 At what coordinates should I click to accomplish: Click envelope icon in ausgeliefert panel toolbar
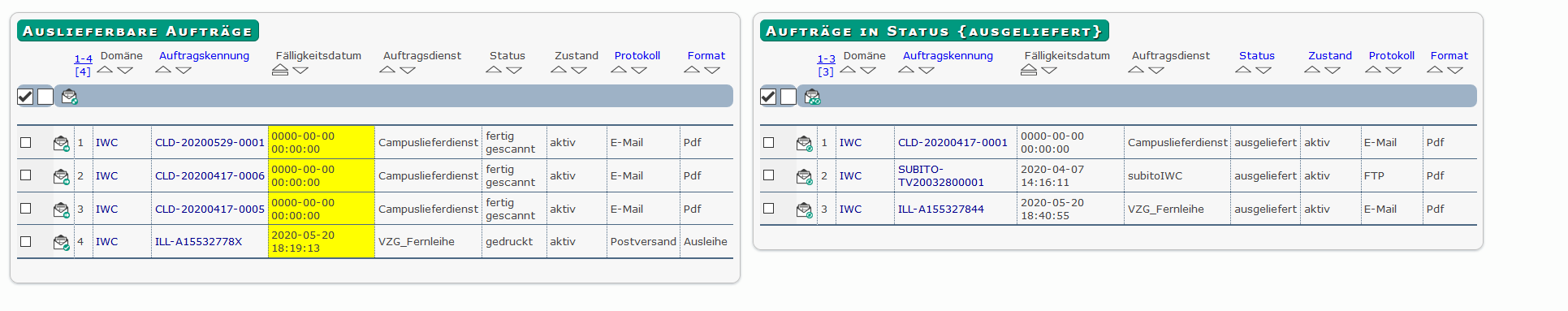pyautogui.click(x=812, y=97)
